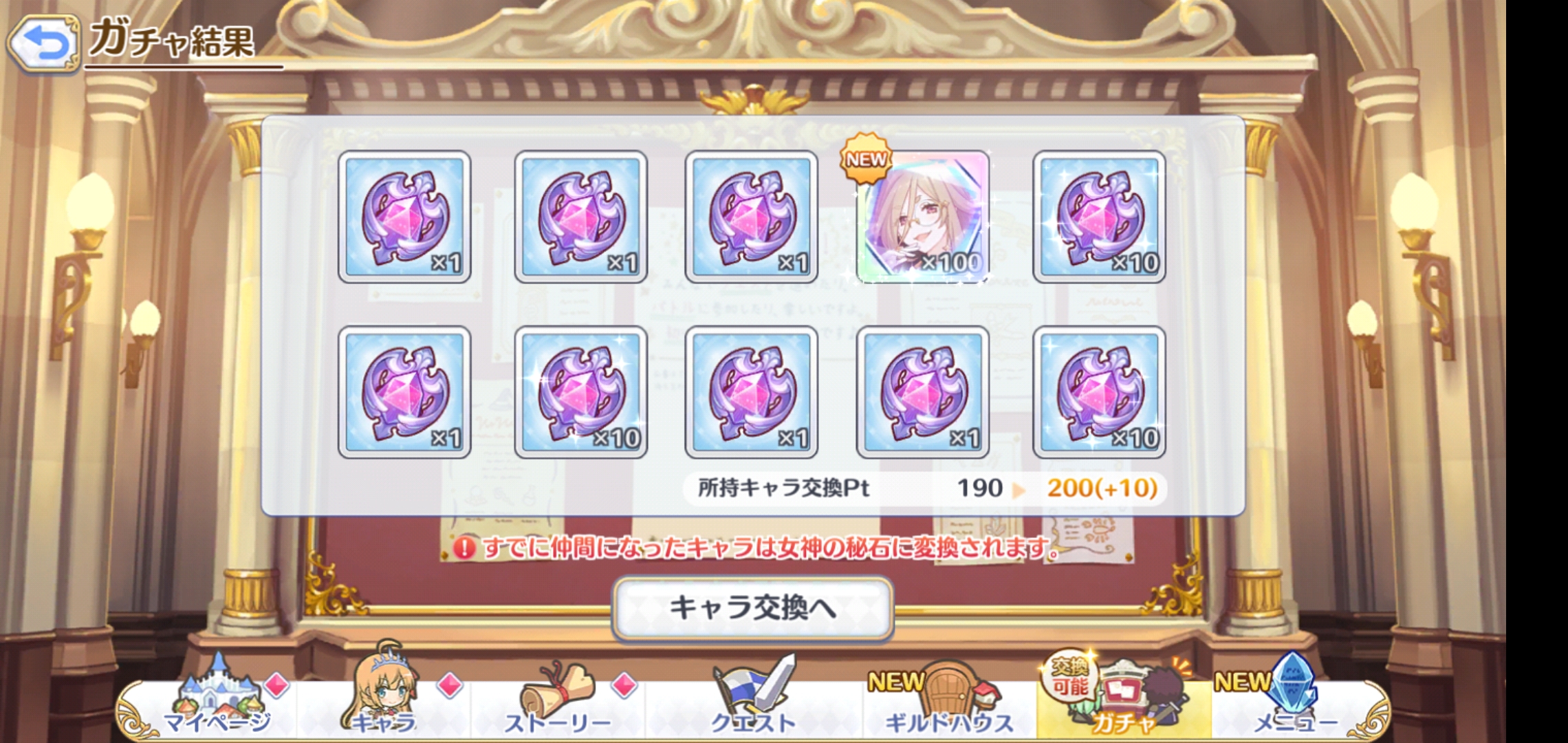Viewport: 1568px width, 743px height.
Task: Go to クエスト sword and flag
Action: (754, 695)
